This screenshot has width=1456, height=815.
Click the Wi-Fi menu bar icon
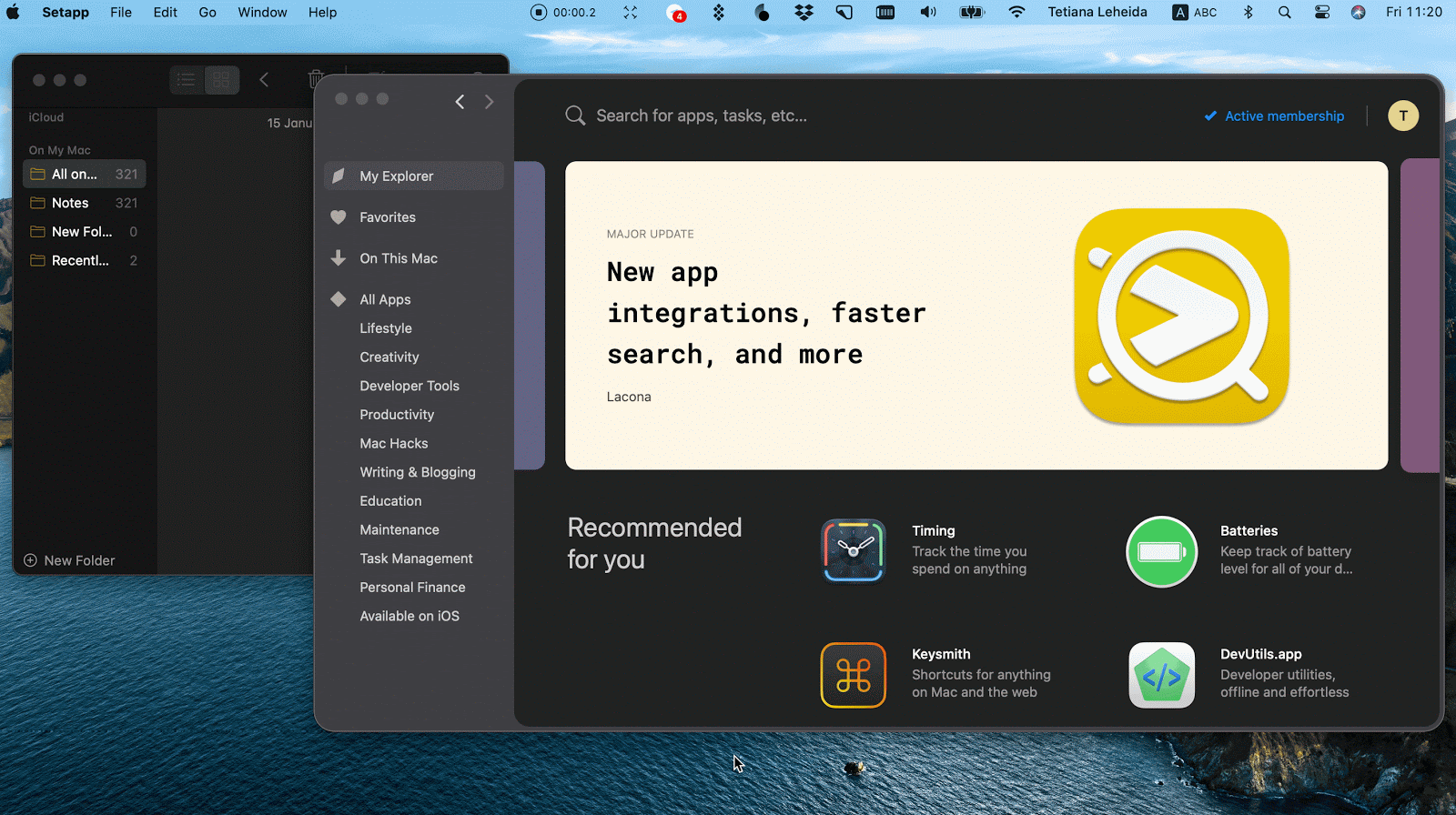1016,12
